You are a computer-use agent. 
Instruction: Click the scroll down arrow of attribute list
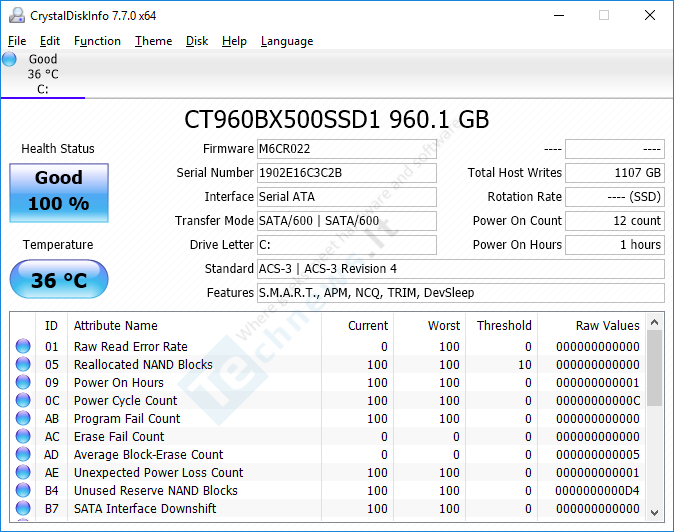point(655,512)
